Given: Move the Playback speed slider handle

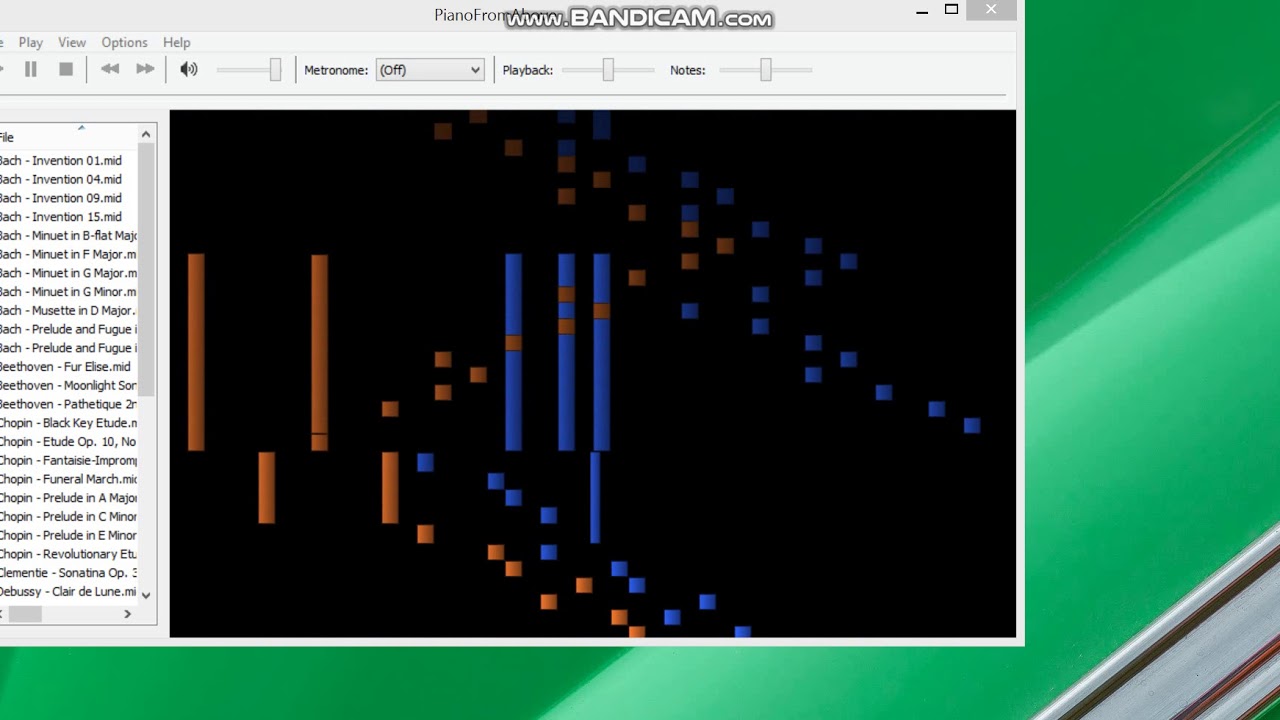Looking at the screenshot, I should coord(607,69).
